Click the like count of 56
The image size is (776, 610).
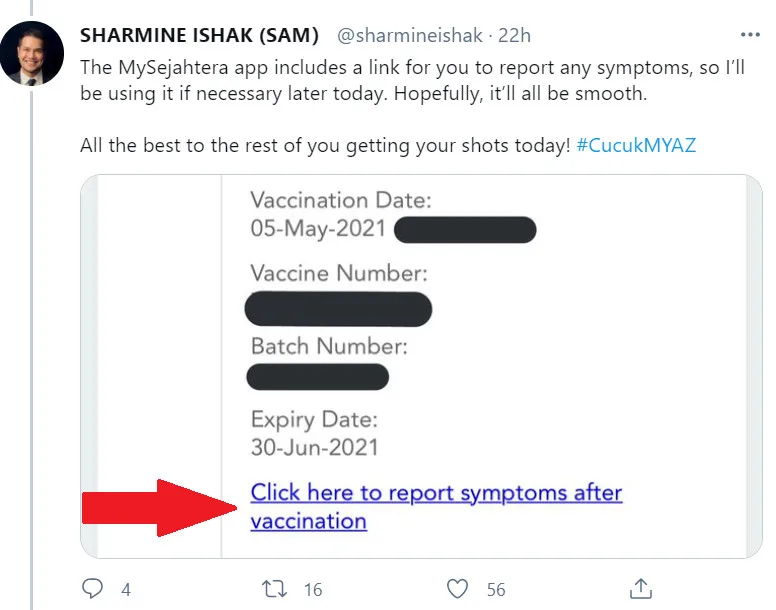point(496,590)
